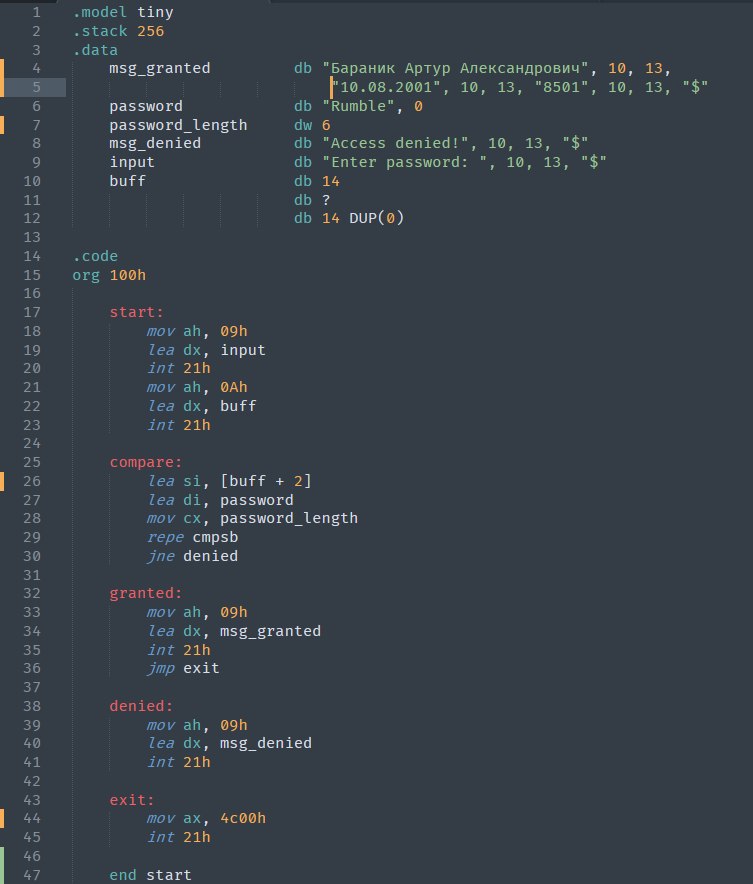Click the 'buff' label on line 10
The width and height of the screenshot is (753, 884).
[x=127, y=181]
